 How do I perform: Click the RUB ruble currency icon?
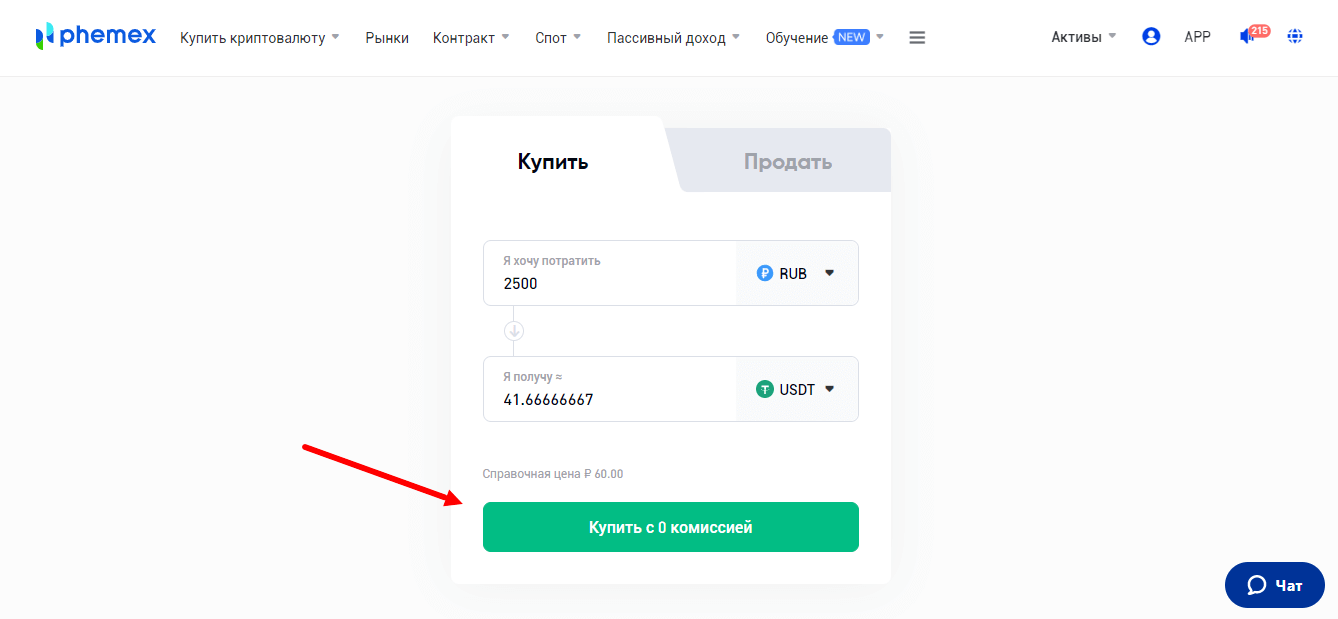[x=765, y=273]
